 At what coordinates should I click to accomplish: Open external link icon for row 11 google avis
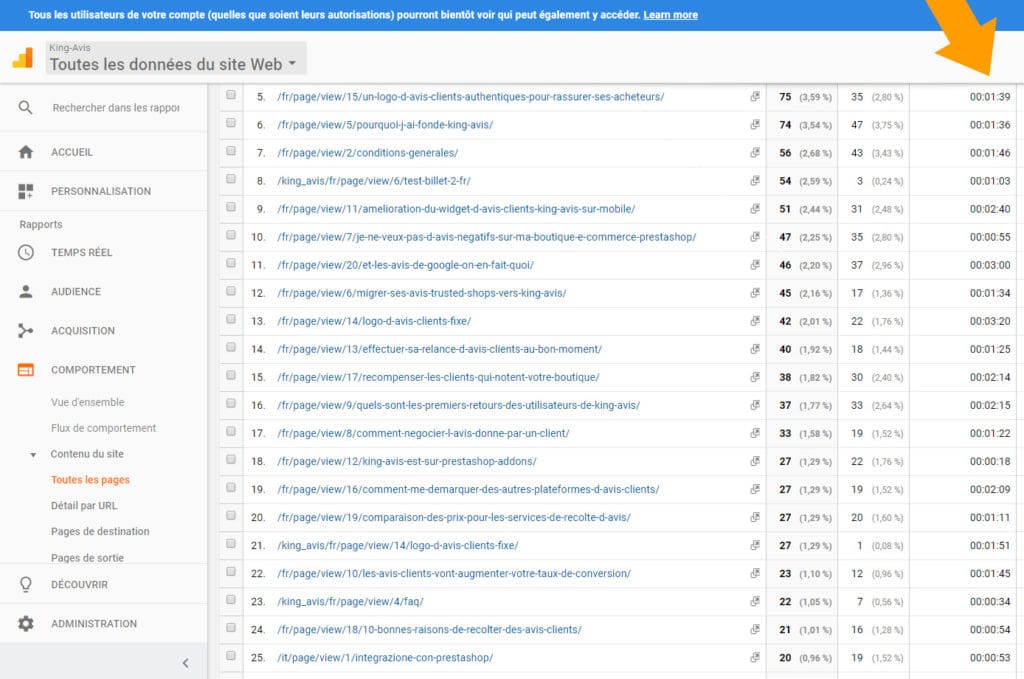pyautogui.click(x=755, y=264)
